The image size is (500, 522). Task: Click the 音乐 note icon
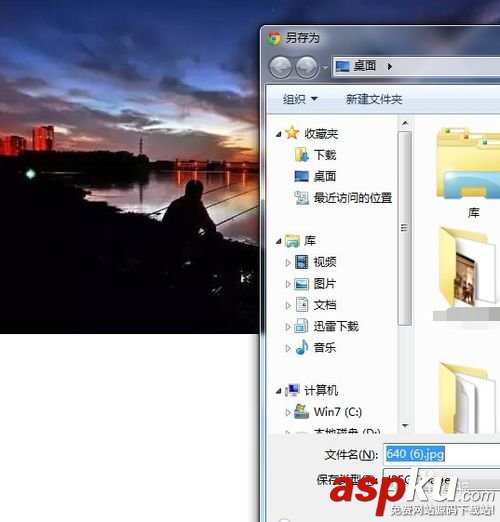pyautogui.click(x=302, y=347)
